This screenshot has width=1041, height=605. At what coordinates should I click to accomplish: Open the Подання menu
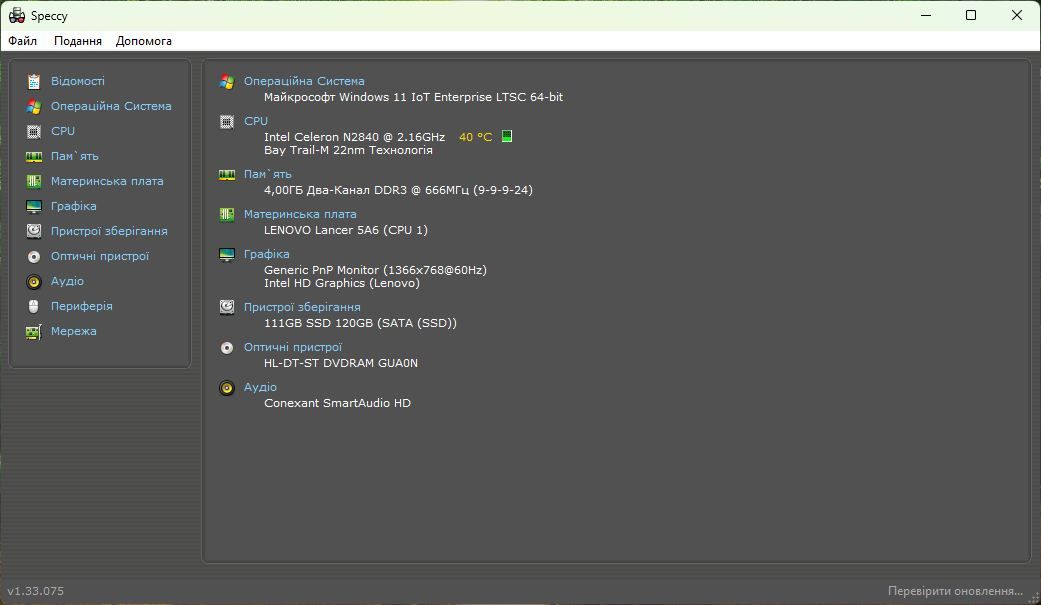(78, 41)
